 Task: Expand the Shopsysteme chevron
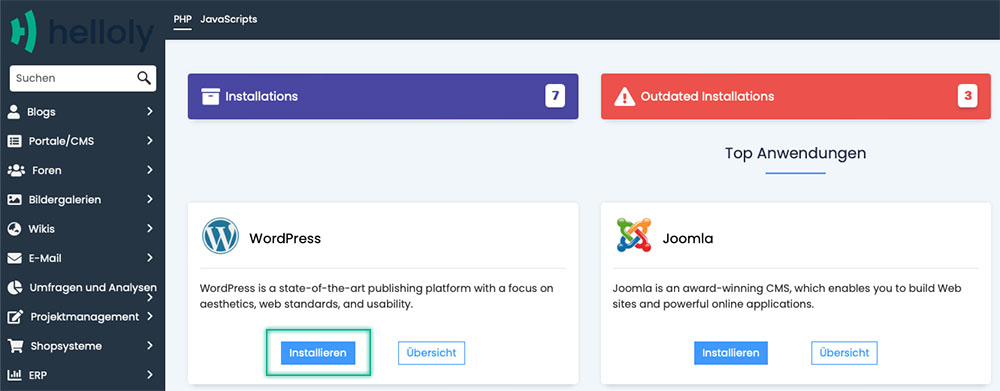[x=150, y=346]
